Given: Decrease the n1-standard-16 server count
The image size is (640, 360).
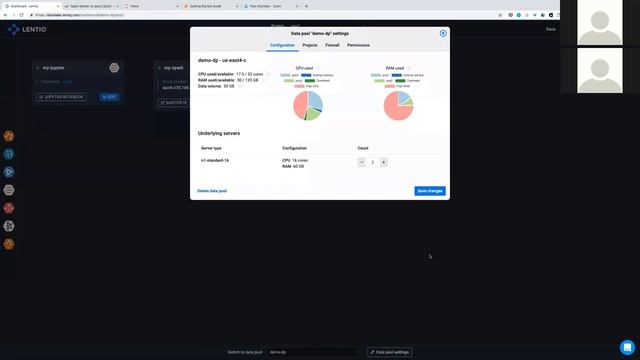Looking at the screenshot, I should point(362,162).
